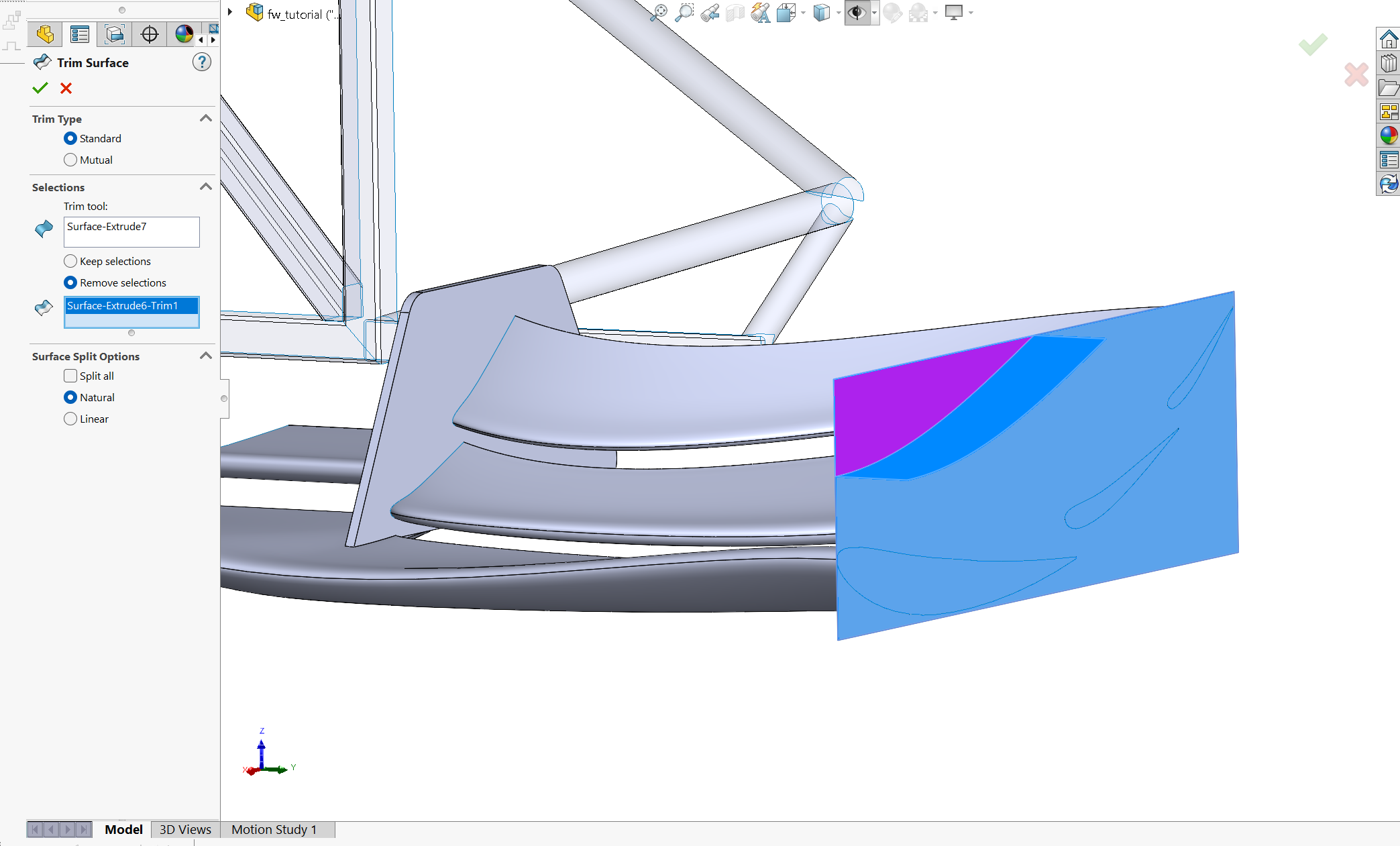The image size is (1400, 846).
Task: Click Previous View icon
Action: coord(710,13)
